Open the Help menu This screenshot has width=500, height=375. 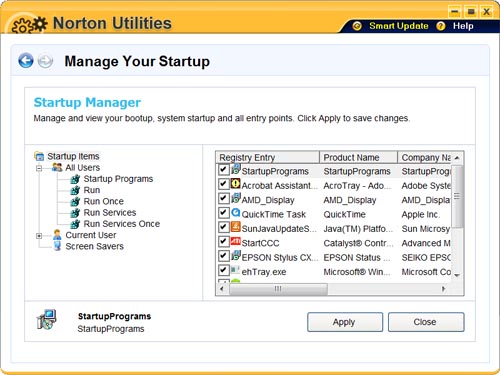(x=463, y=26)
